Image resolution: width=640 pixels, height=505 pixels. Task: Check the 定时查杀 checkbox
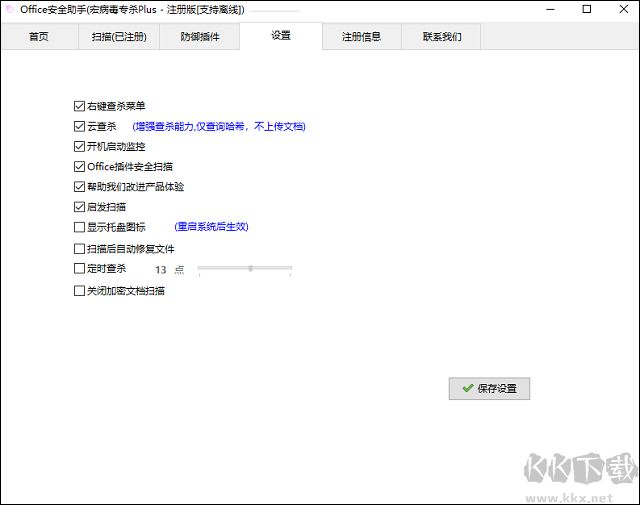(79, 269)
